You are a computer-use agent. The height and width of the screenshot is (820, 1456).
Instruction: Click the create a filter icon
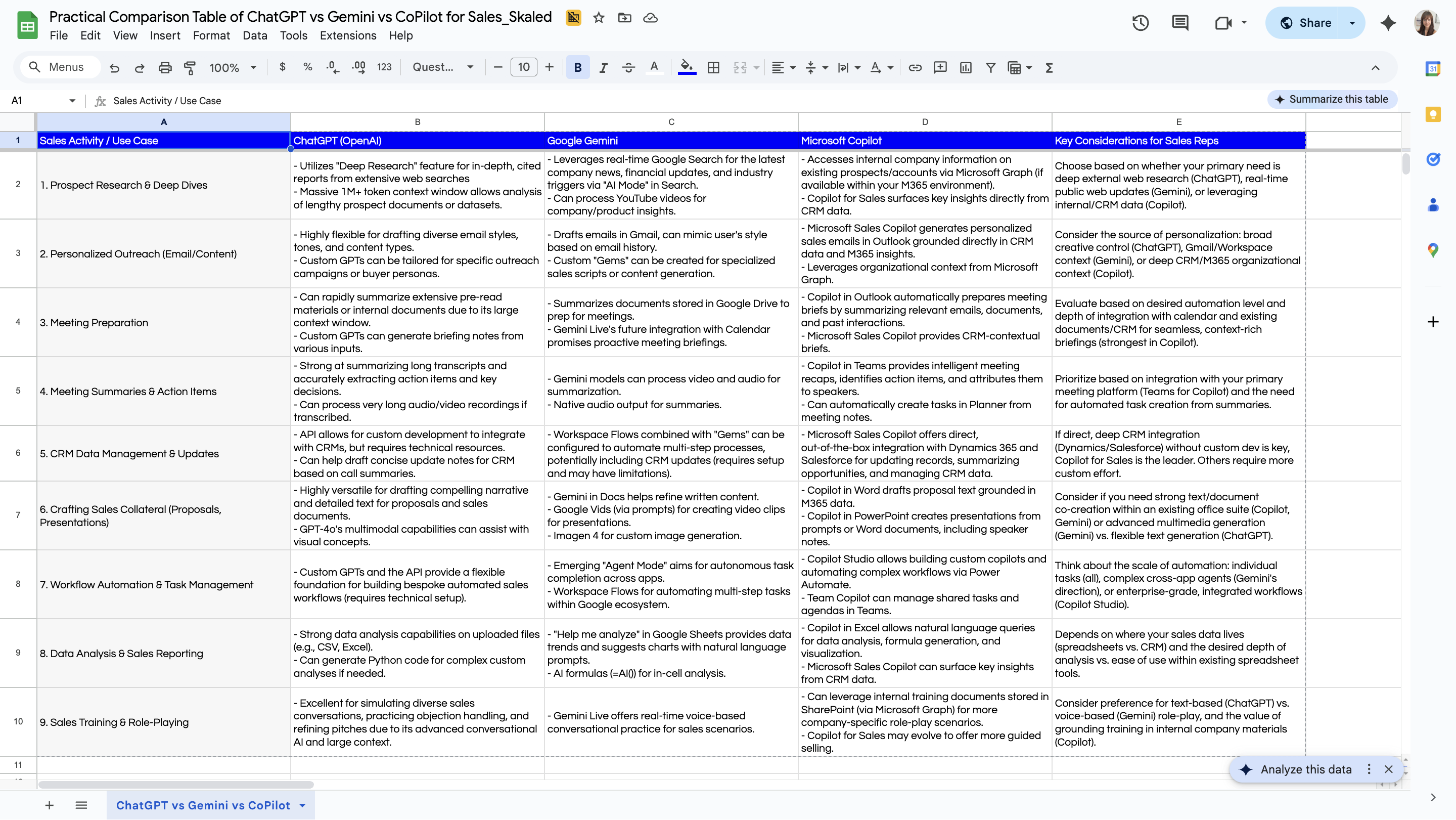click(x=990, y=68)
